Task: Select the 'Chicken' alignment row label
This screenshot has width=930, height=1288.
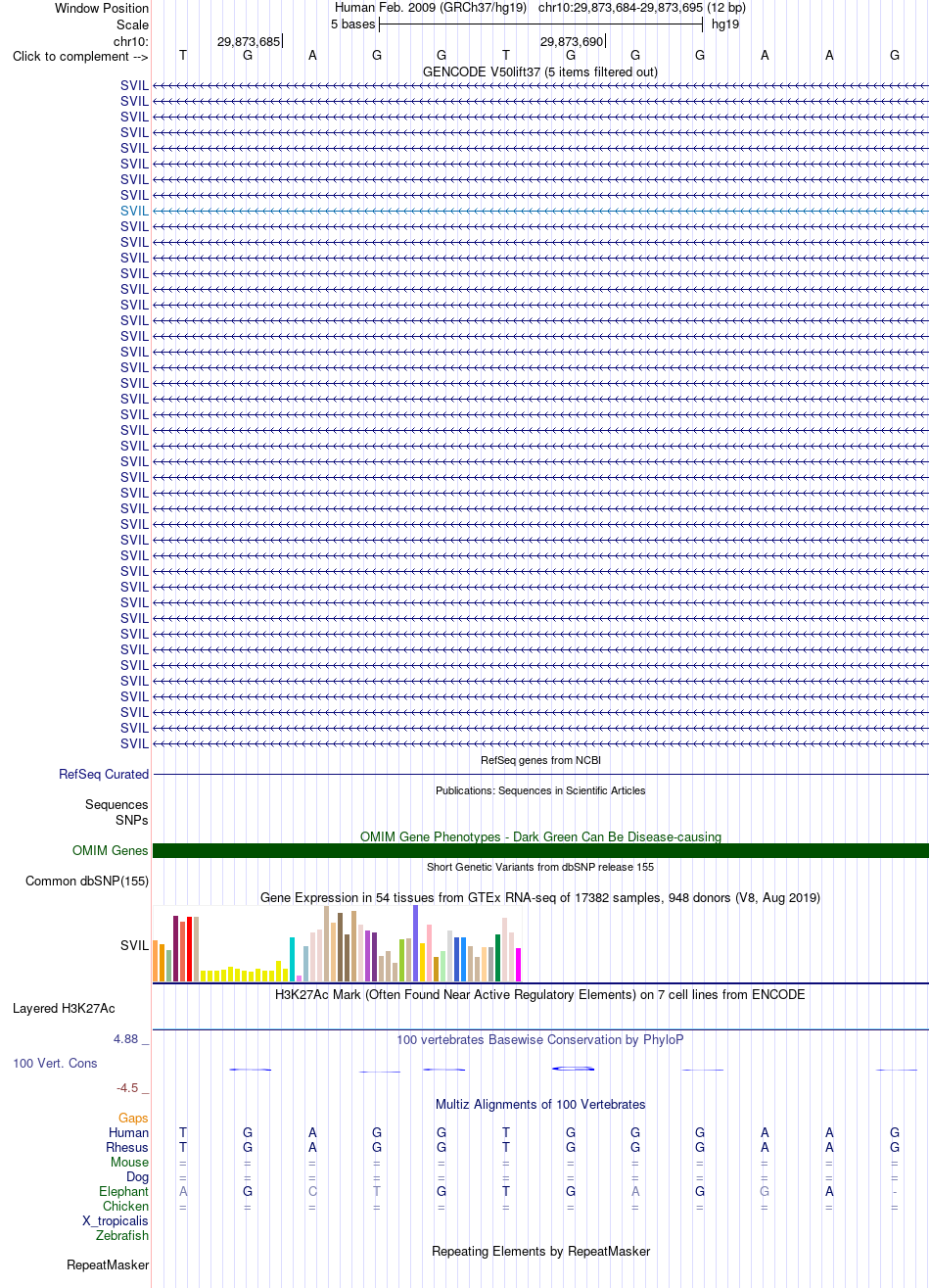Action: 125,1206
